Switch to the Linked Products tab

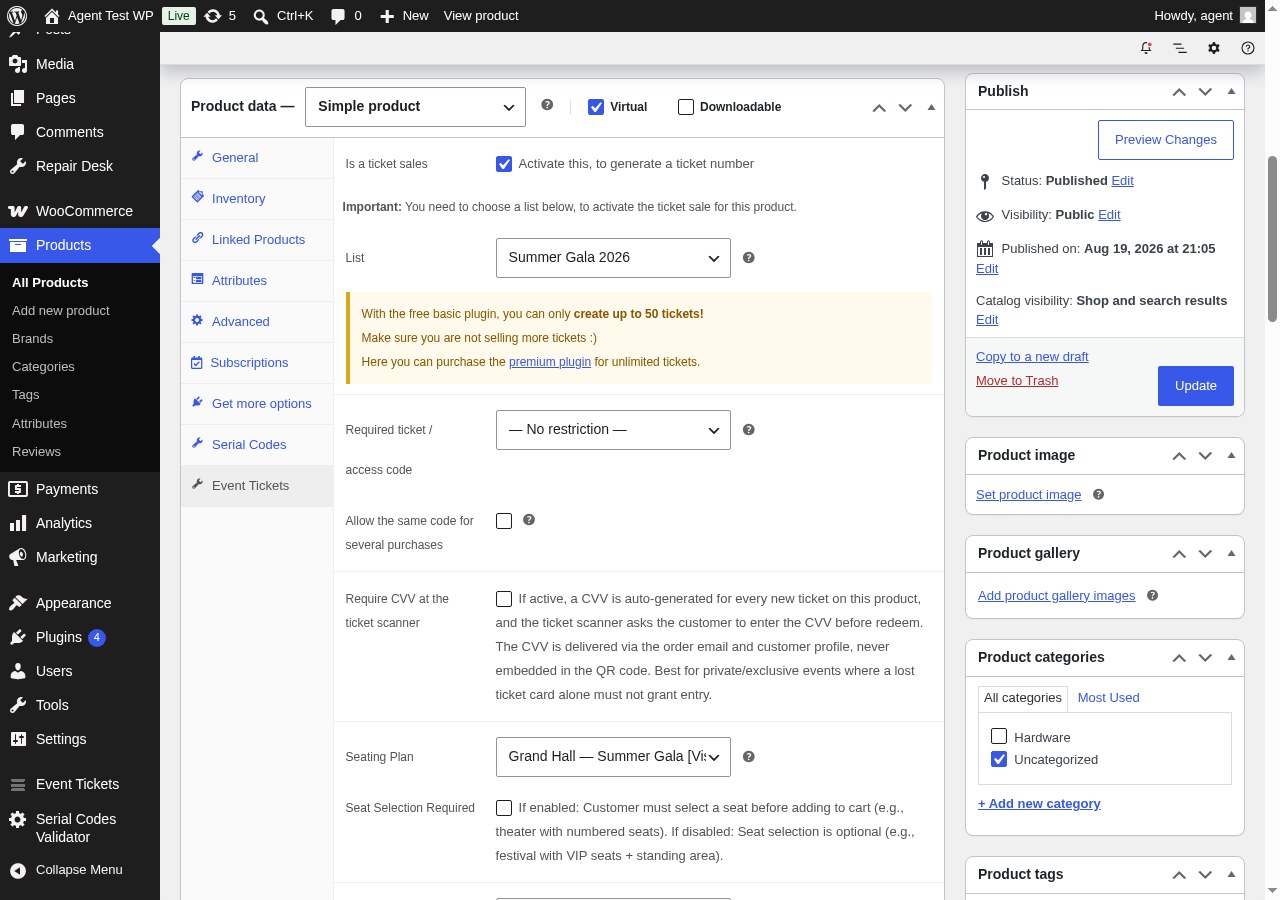click(257, 240)
